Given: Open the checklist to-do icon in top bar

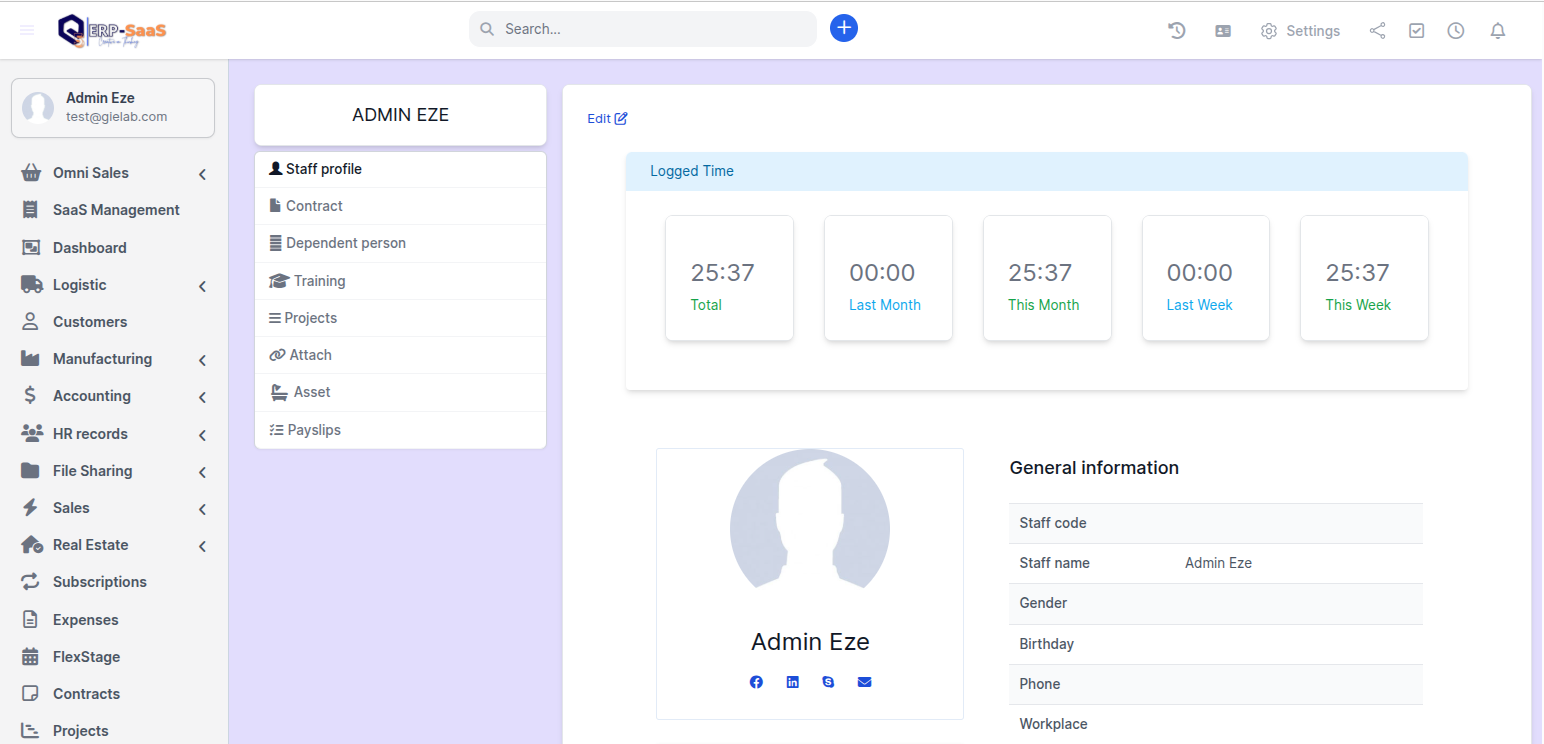Looking at the screenshot, I should point(1416,31).
